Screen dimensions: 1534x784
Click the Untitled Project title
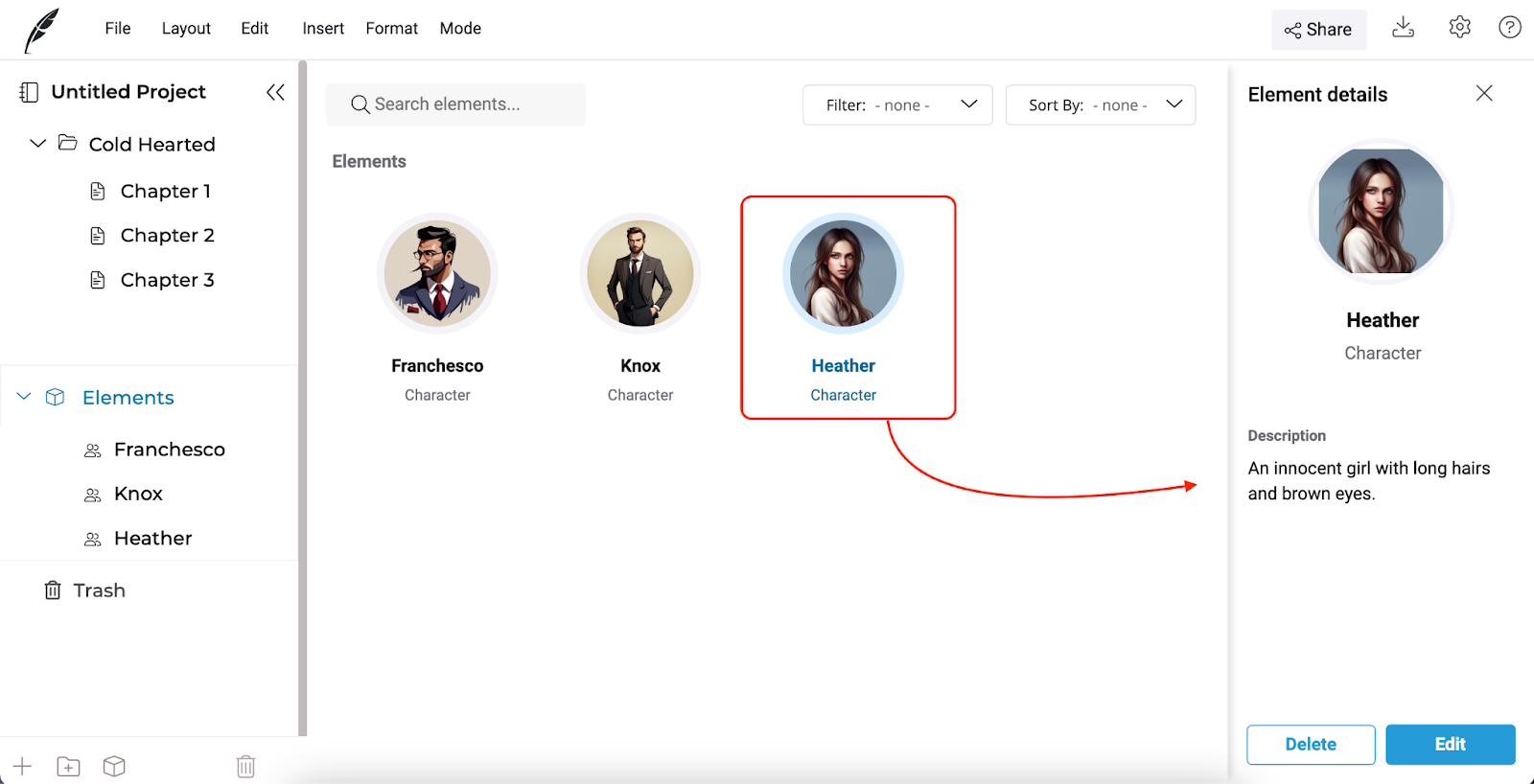128,92
